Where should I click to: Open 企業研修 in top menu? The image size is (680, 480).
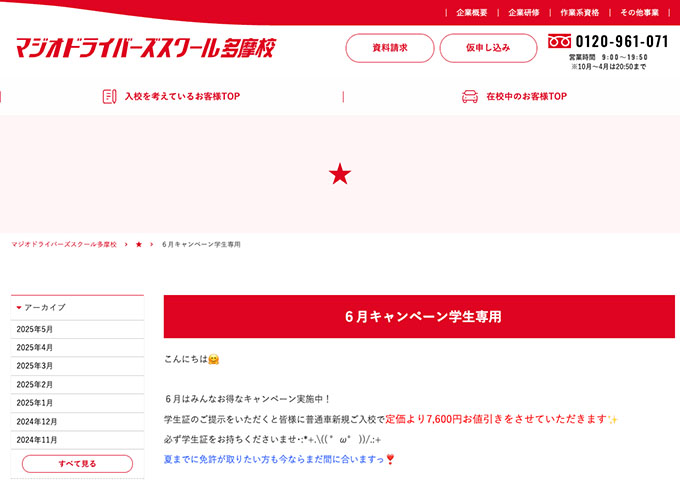point(523,13)
